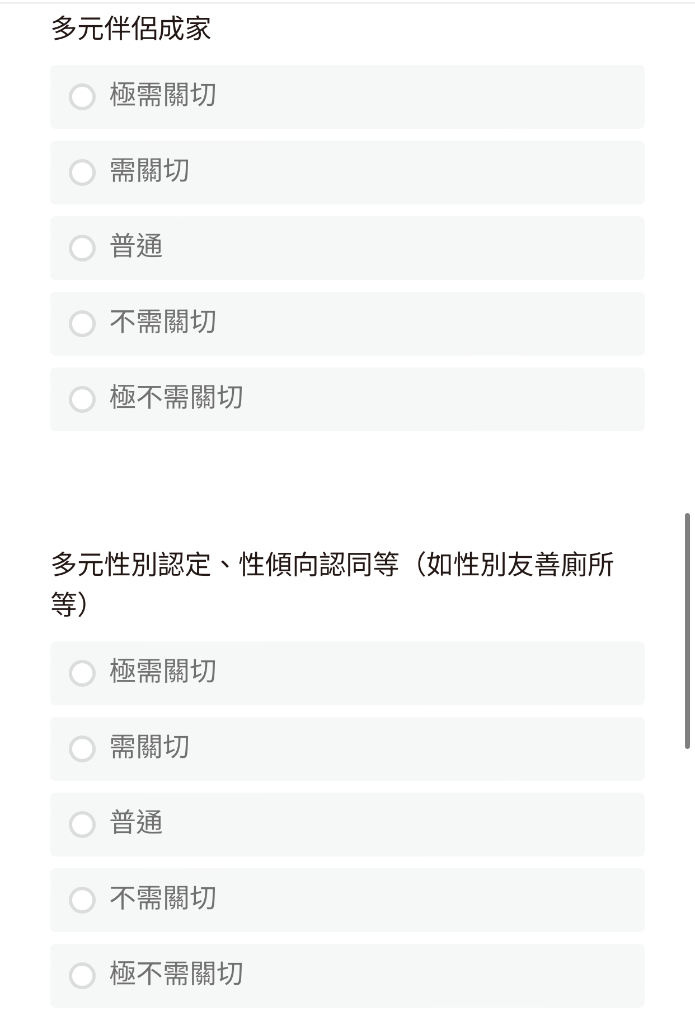This screenshot has width=695, height=1024.
Task: Click the second 極需關切 option label text
Action: 163,671
